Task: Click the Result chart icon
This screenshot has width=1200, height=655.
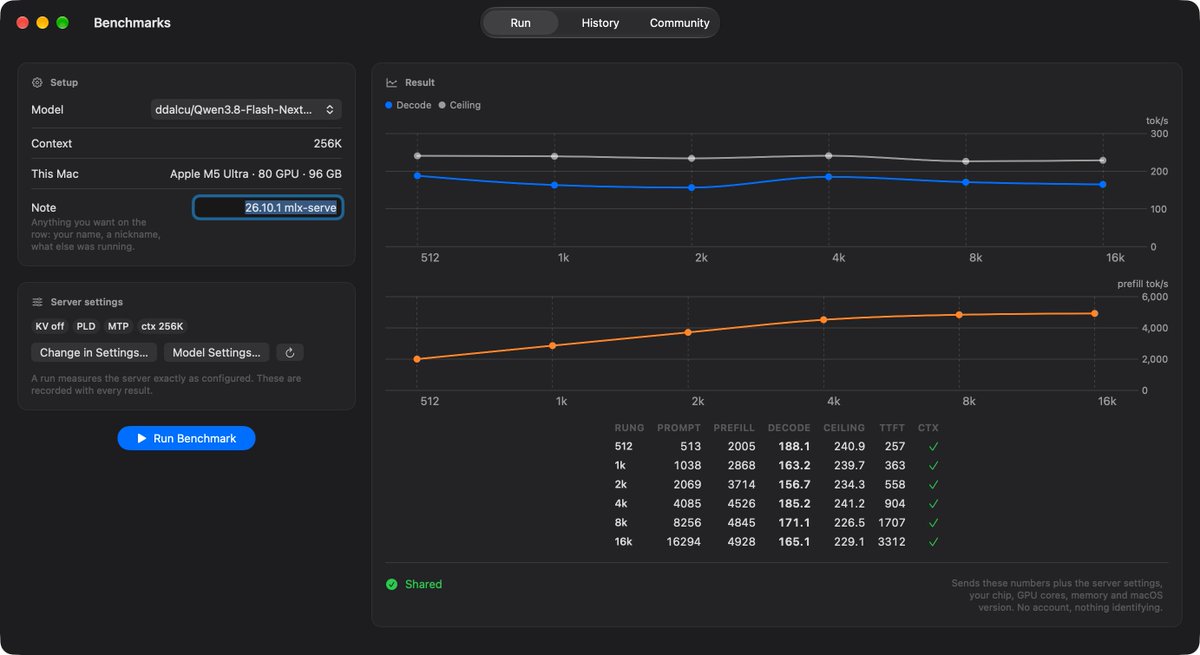Action: (x=392, y=83)
